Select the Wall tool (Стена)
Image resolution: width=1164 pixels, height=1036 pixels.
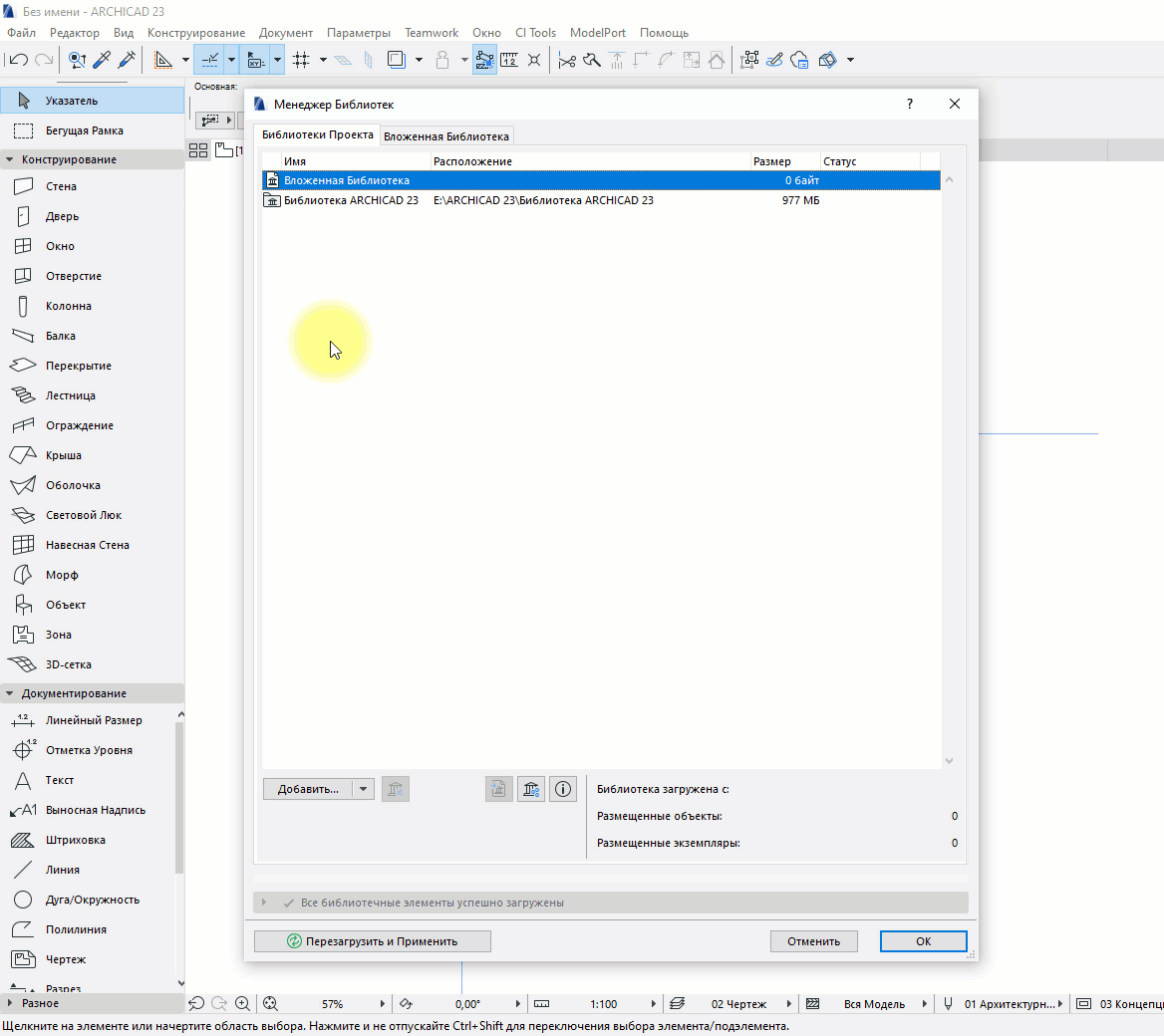60,186
